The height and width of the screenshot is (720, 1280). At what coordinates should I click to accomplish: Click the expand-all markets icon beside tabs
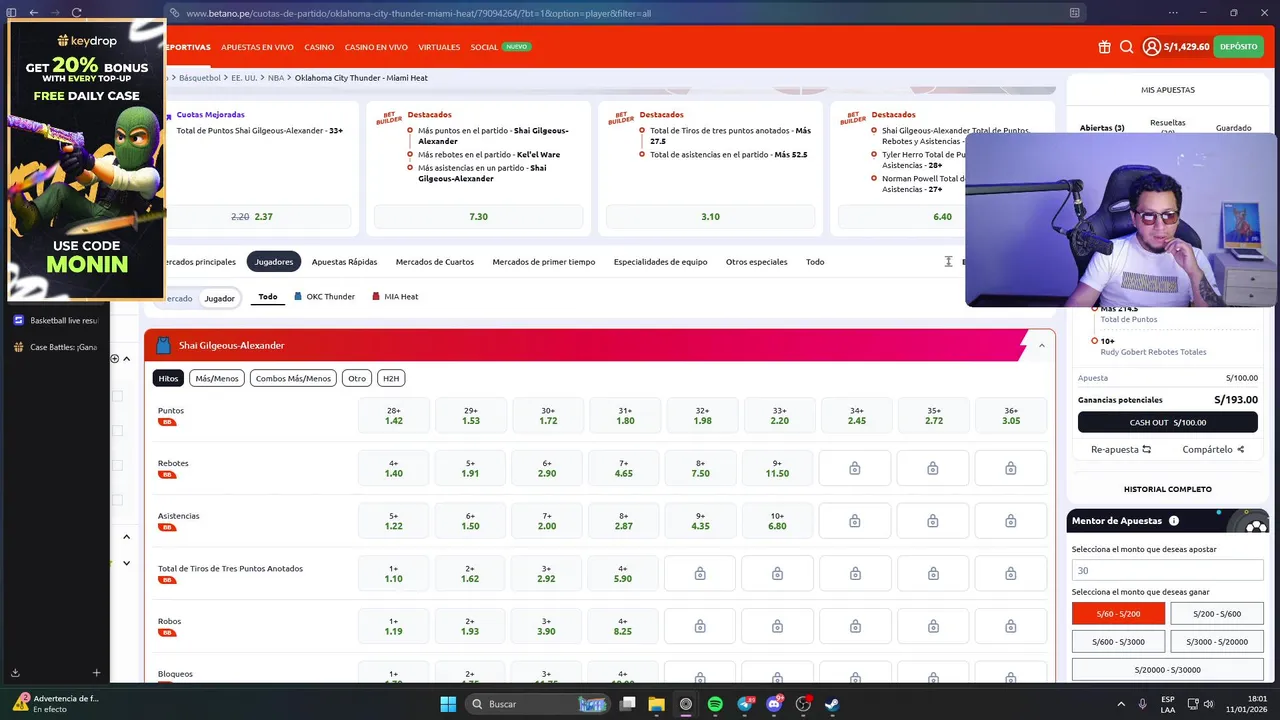click(948, 262)
